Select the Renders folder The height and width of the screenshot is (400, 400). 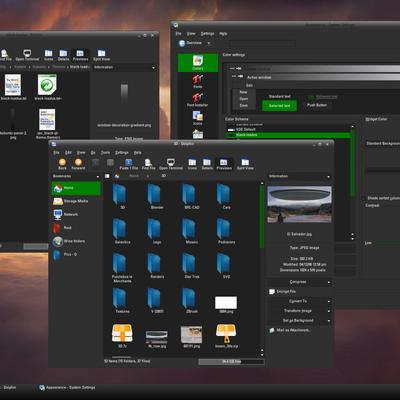(x=155, y=265)
